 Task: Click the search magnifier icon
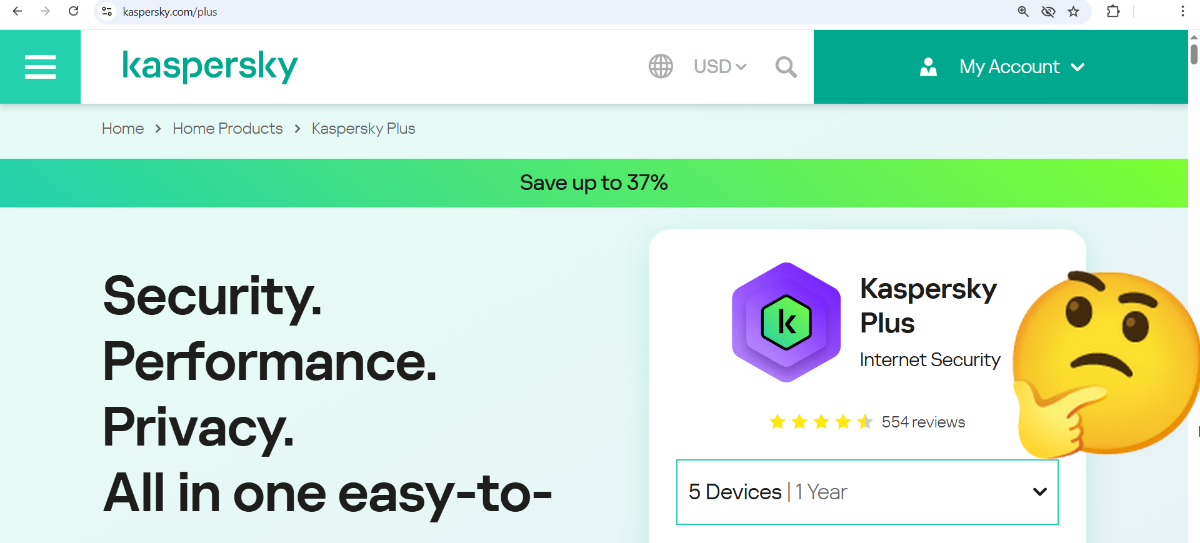click(x=786, y=67)
